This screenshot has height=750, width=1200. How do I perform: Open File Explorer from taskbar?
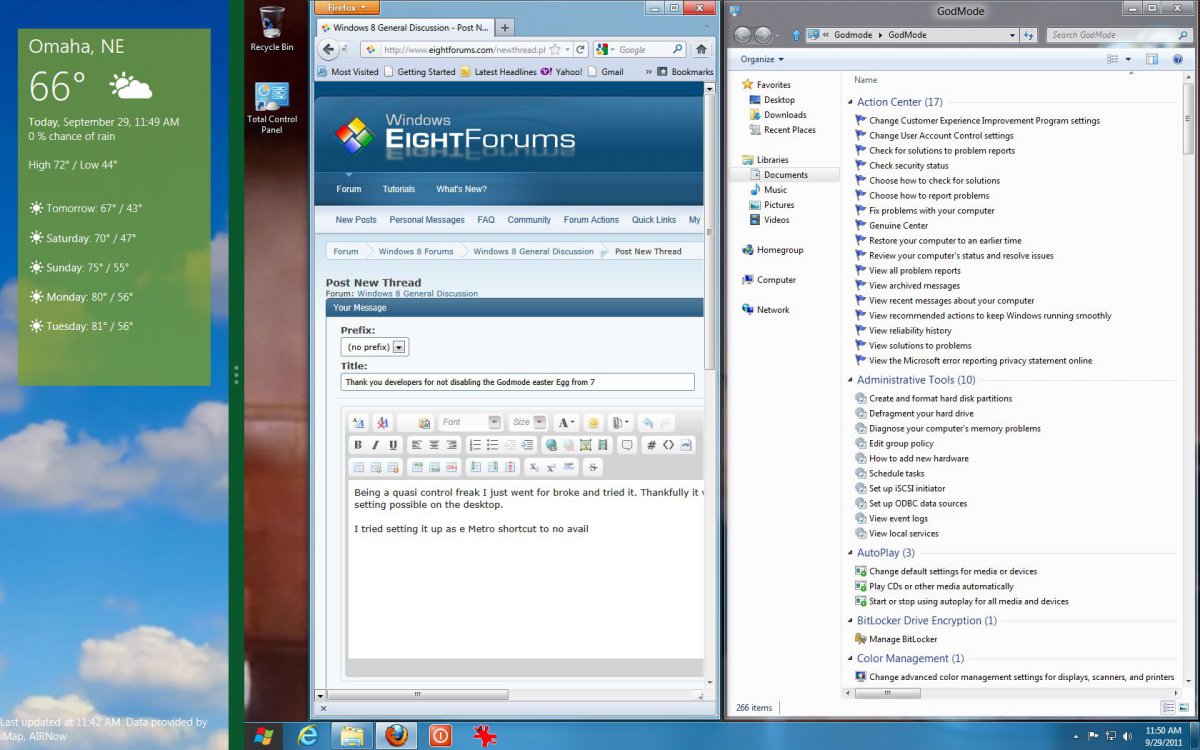coord(352,736)
